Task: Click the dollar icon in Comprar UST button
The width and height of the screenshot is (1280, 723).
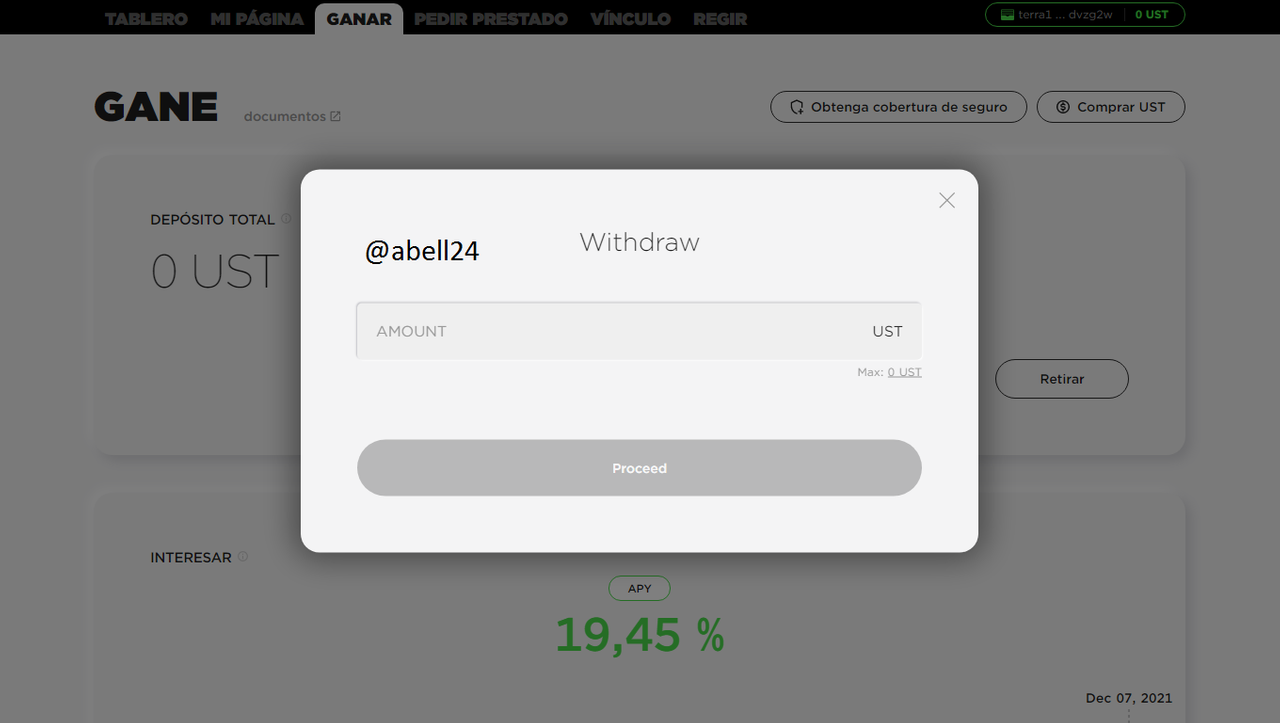Action: click(1063, 107)
